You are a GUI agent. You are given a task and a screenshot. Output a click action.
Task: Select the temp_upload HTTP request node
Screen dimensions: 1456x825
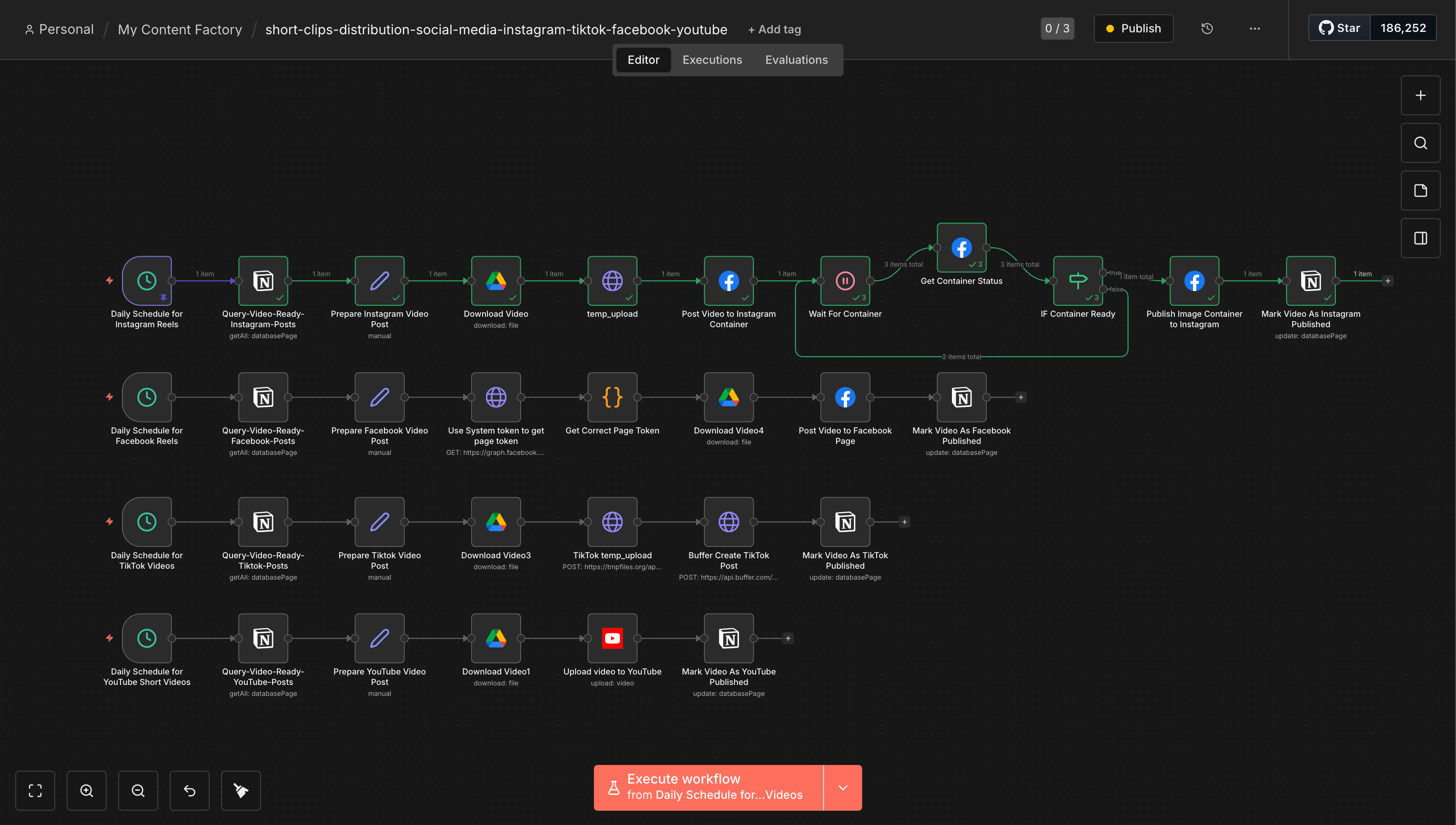coord(612,281)
